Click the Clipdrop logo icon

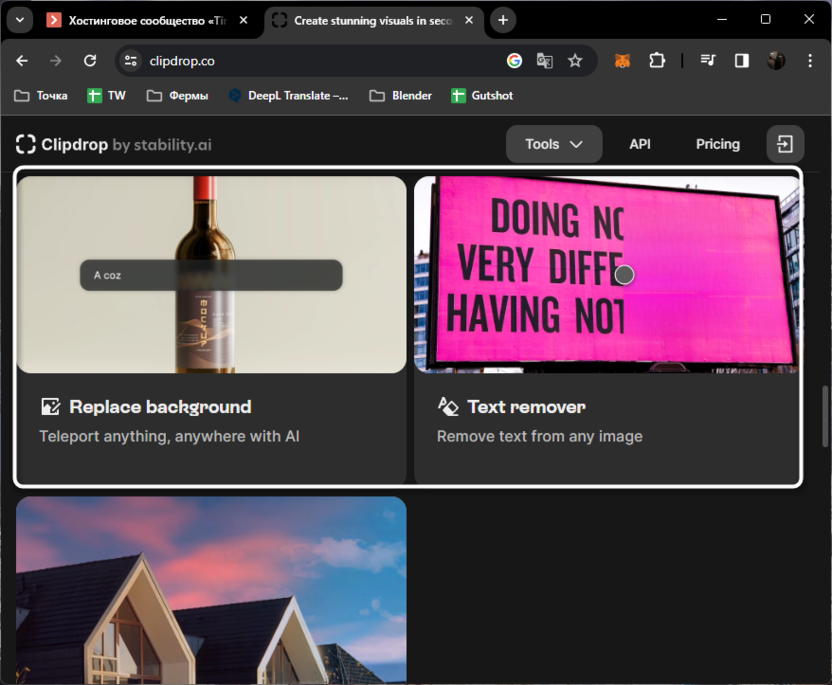click(26, 145)
